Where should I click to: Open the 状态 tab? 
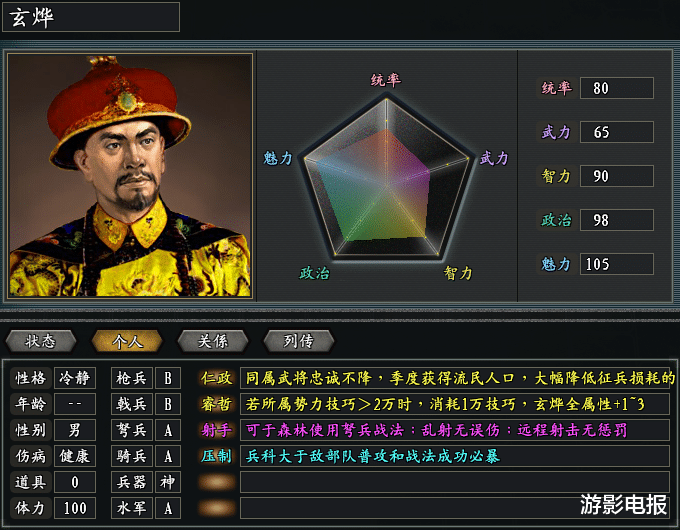point(41,341)
